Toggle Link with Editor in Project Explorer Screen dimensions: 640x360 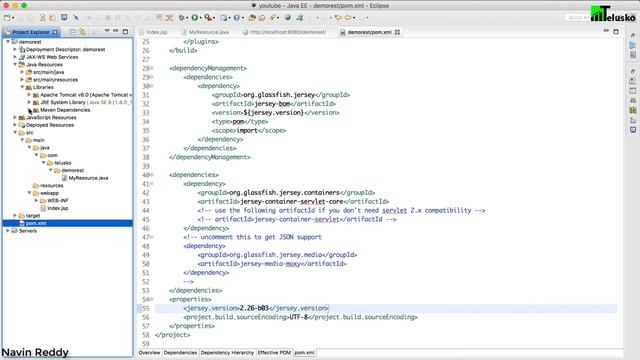(82, 32)
